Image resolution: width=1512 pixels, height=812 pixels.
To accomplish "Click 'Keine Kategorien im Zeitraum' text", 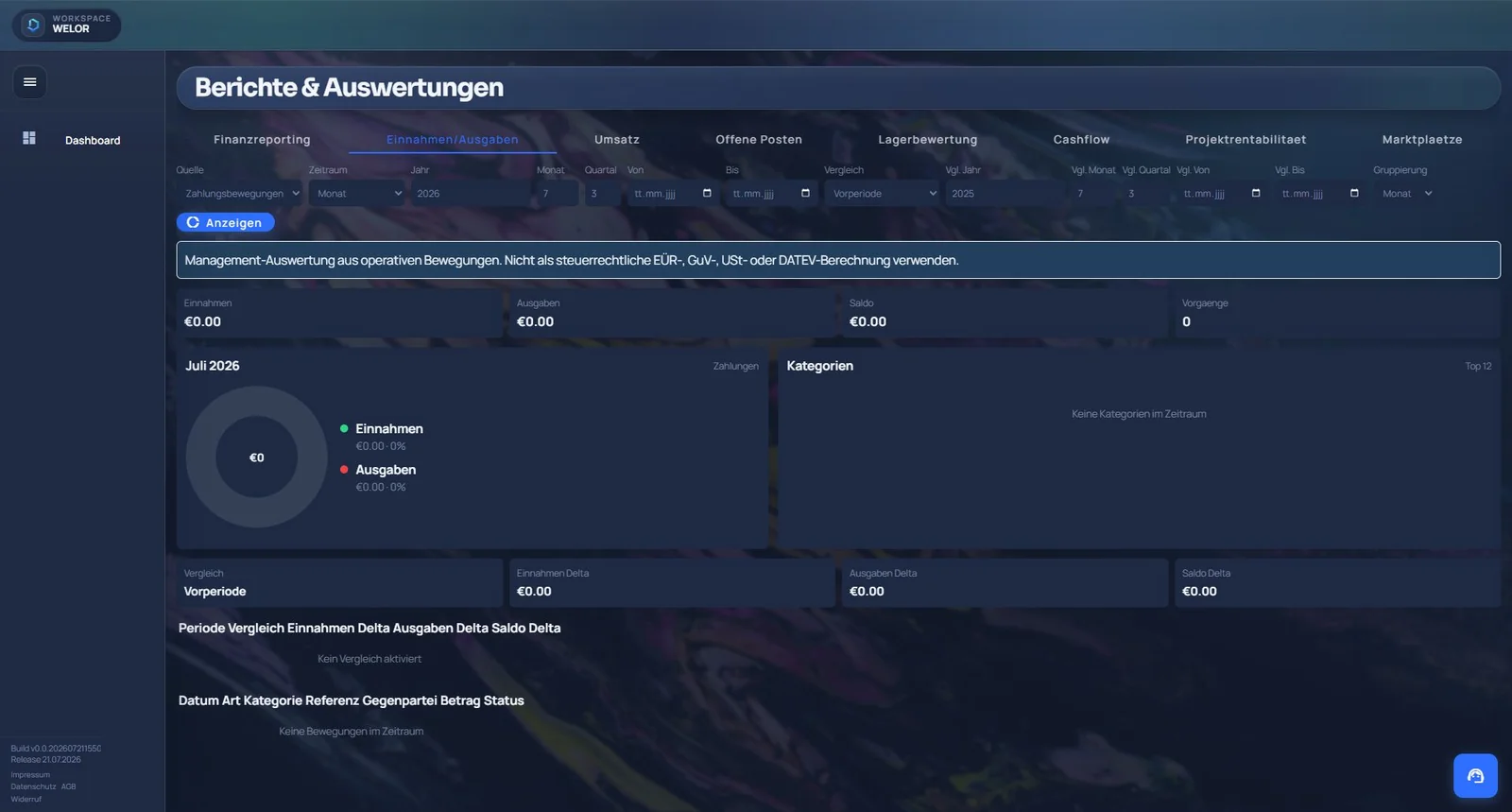I will [1139, 414].
